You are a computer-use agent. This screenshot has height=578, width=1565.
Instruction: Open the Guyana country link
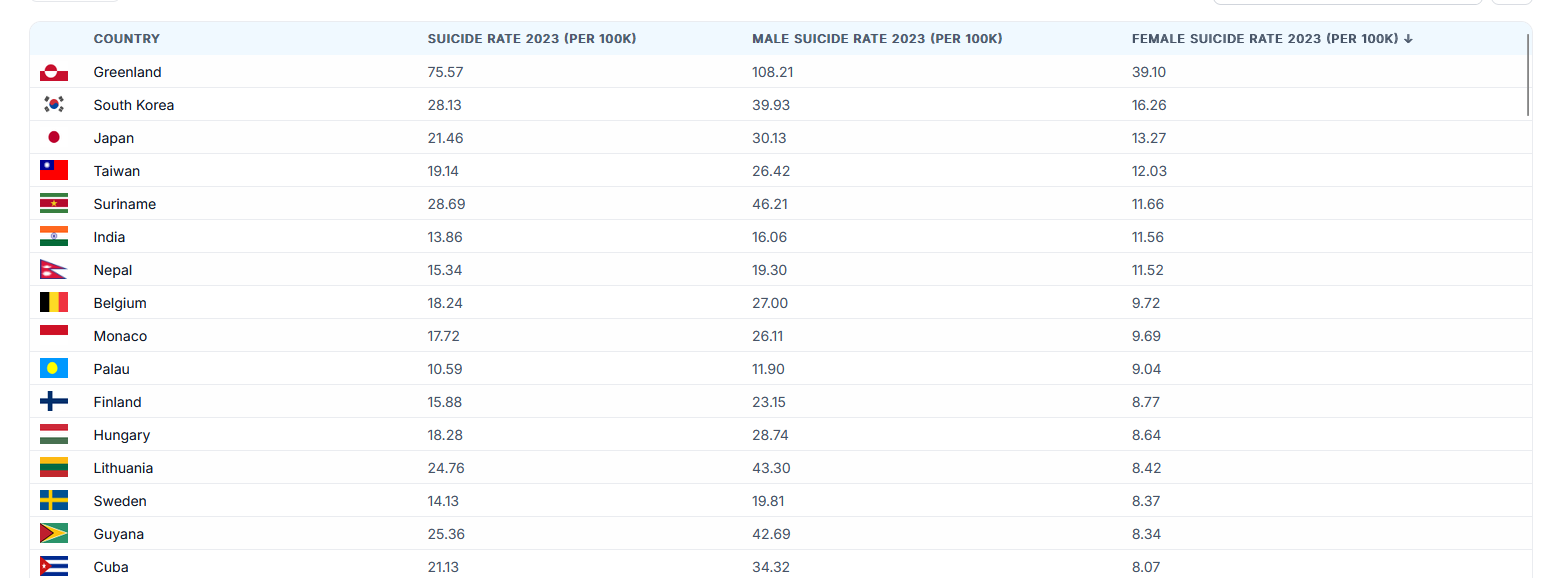click(119, 534)
